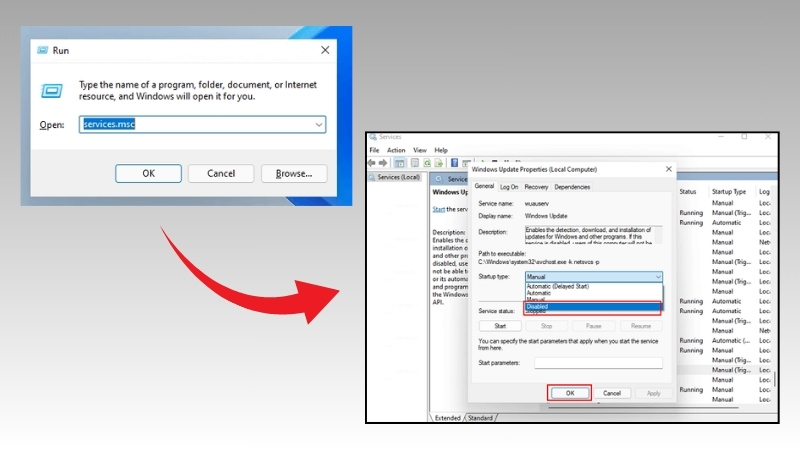
Task: Switch to the Log On tab
Action: pos(509,187)
